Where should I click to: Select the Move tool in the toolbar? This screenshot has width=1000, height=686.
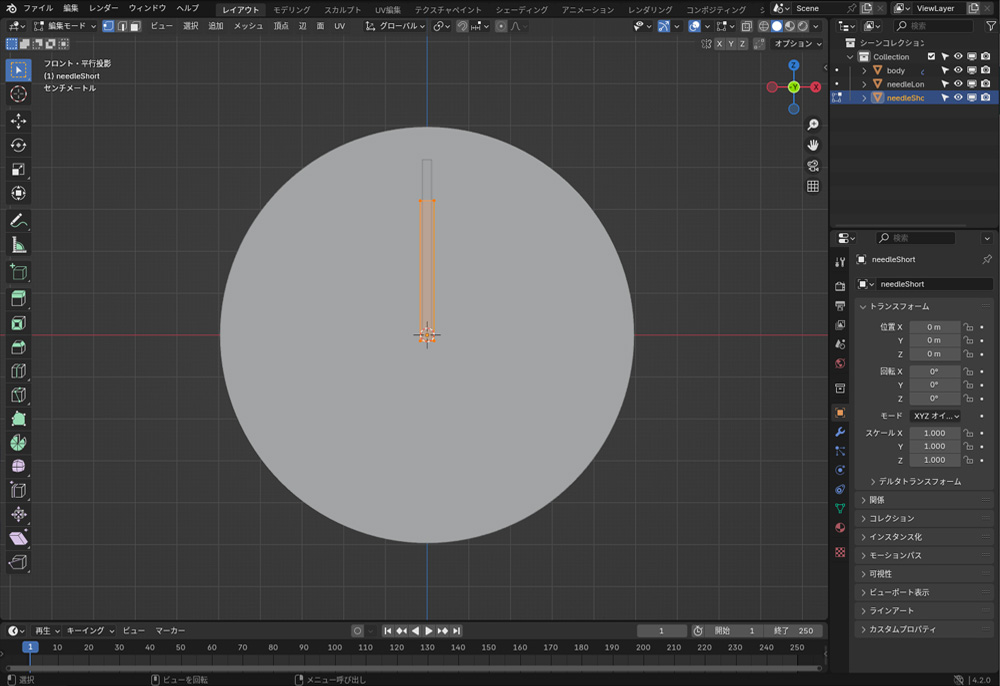(18, 121)
